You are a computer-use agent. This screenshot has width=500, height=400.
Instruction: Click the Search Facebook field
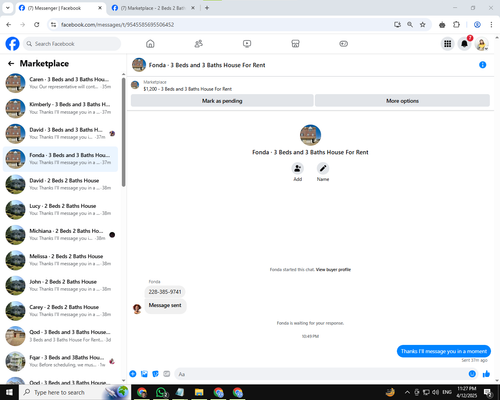click(x=72, y=44)
